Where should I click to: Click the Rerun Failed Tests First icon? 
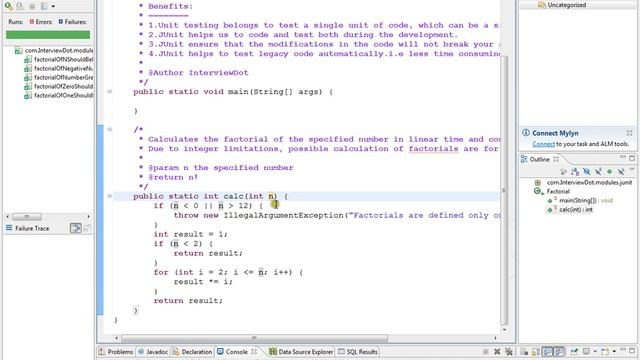20,6
